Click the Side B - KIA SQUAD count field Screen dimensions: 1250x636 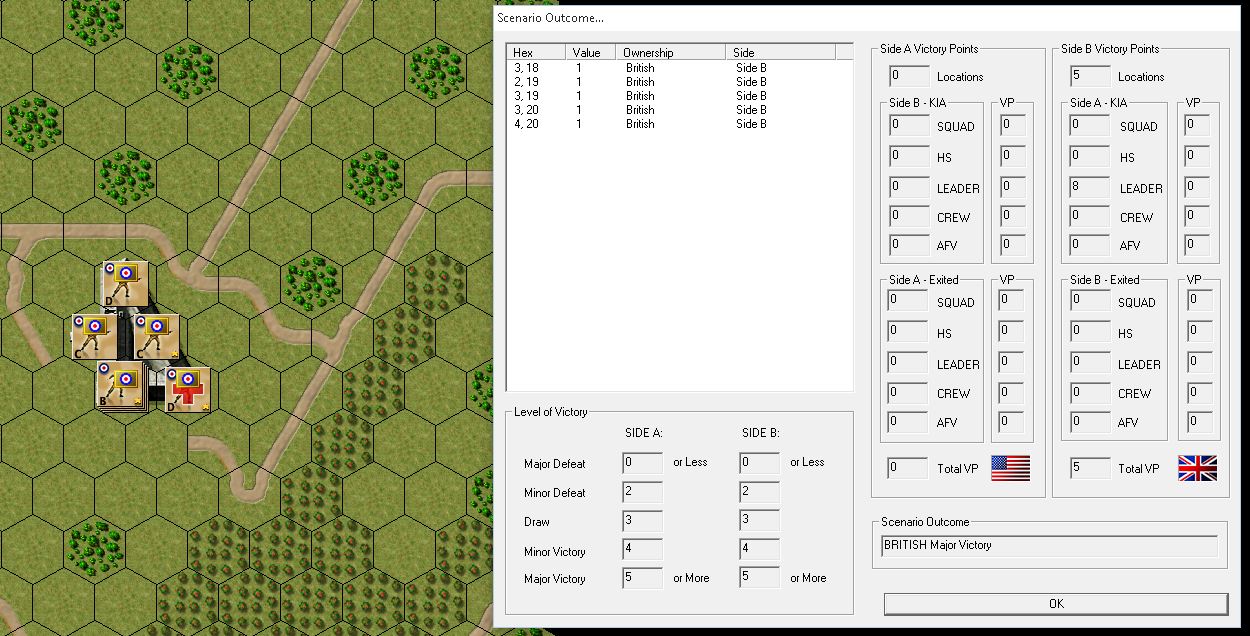pos(909,126)
